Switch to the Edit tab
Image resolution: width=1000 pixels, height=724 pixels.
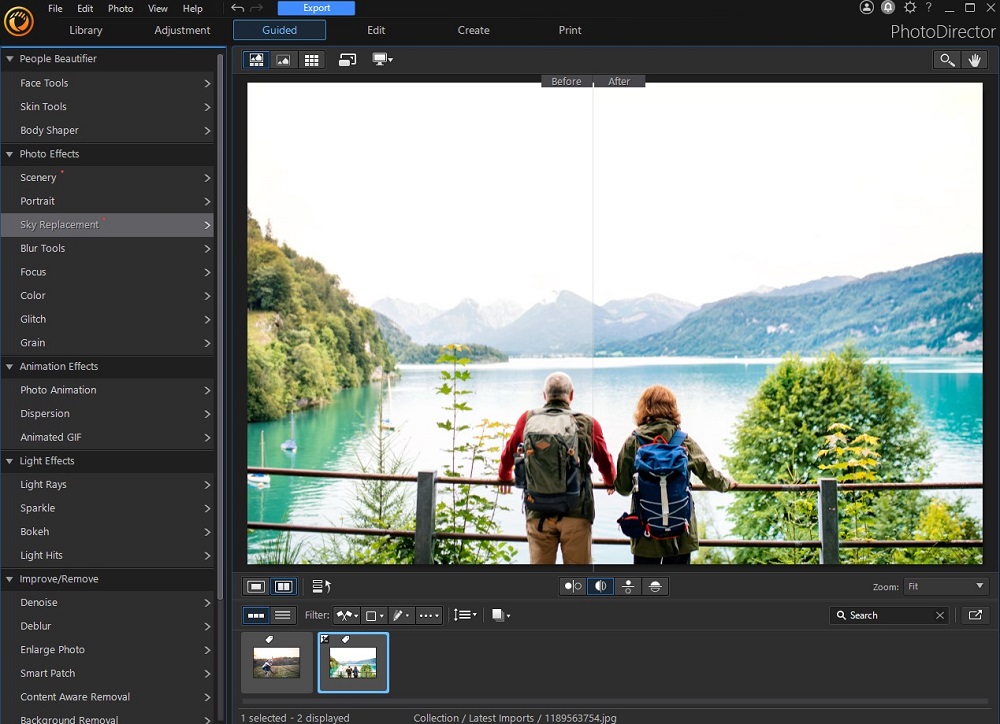[376, 30]
